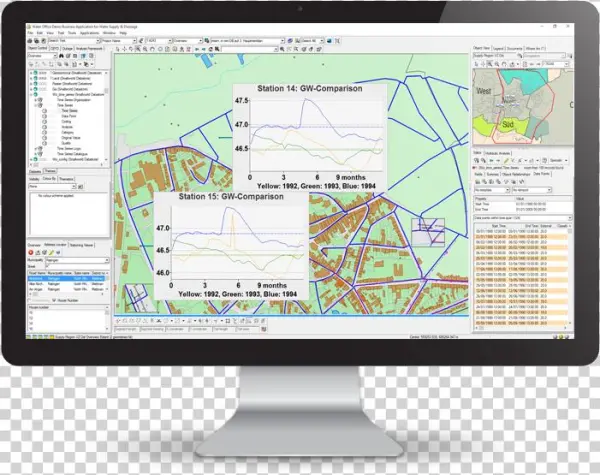Click the first drawing tool in bottom toolbar
The width and height of the screenshot is (600, 475).
118,321
